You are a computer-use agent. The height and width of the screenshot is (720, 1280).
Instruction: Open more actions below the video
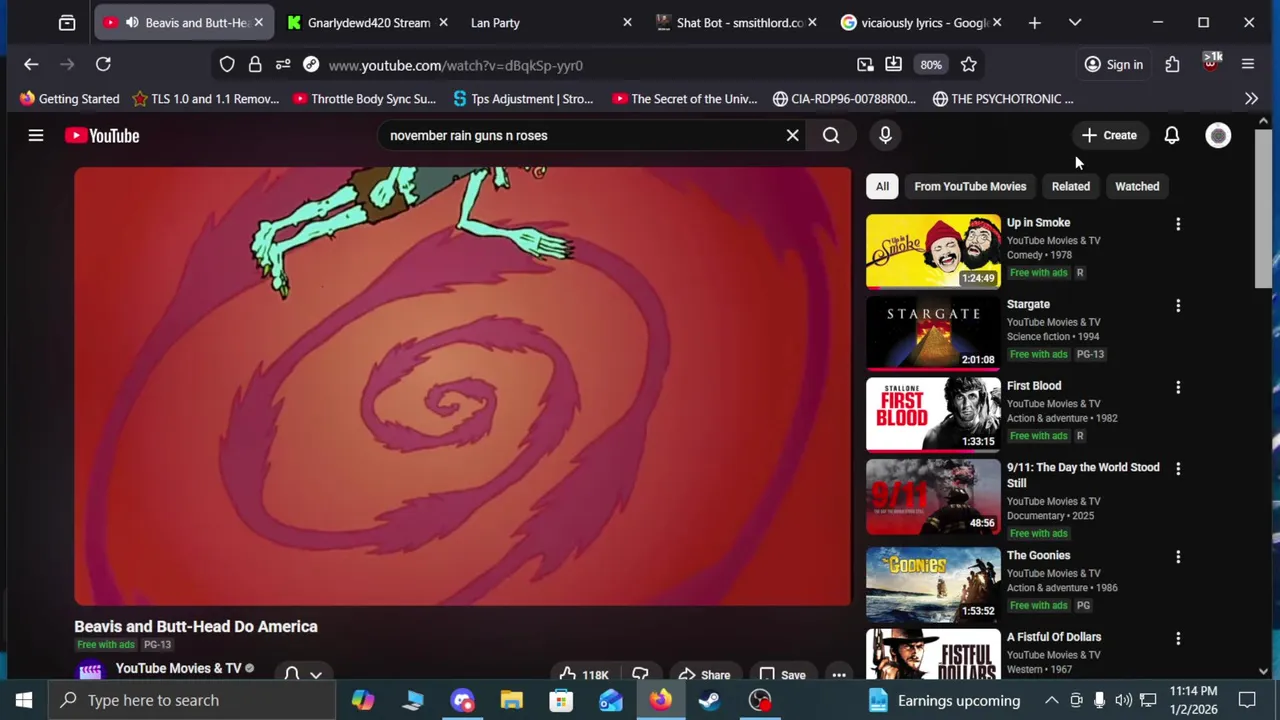pos(839,675)
